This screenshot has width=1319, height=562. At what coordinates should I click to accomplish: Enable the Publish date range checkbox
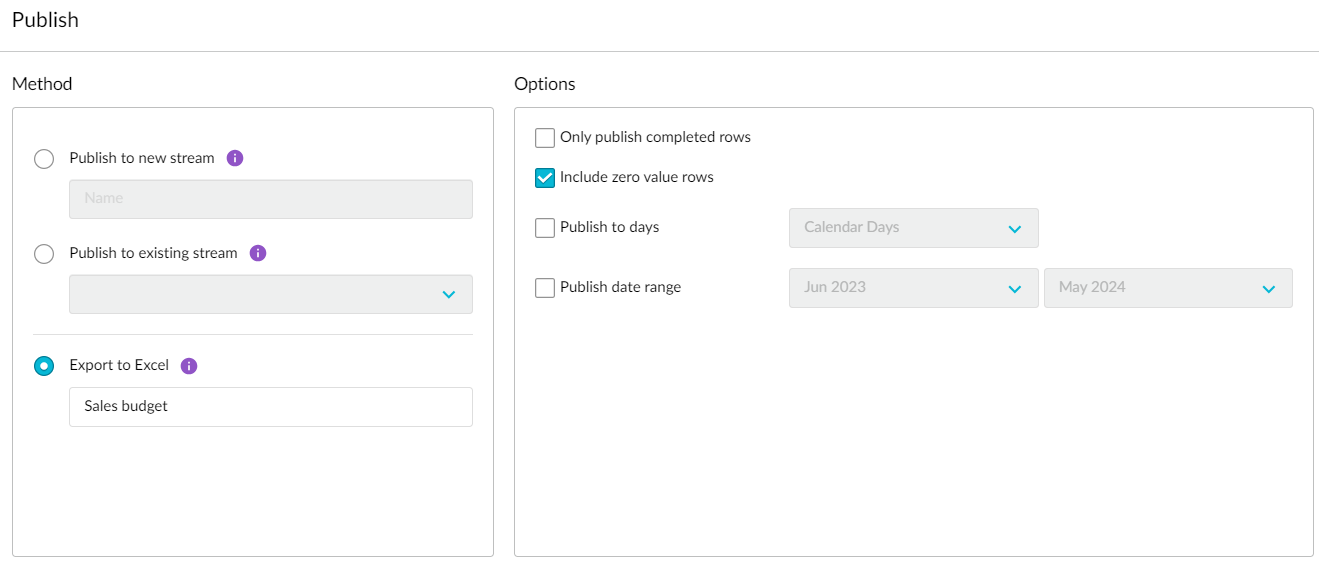click(545, 288)
